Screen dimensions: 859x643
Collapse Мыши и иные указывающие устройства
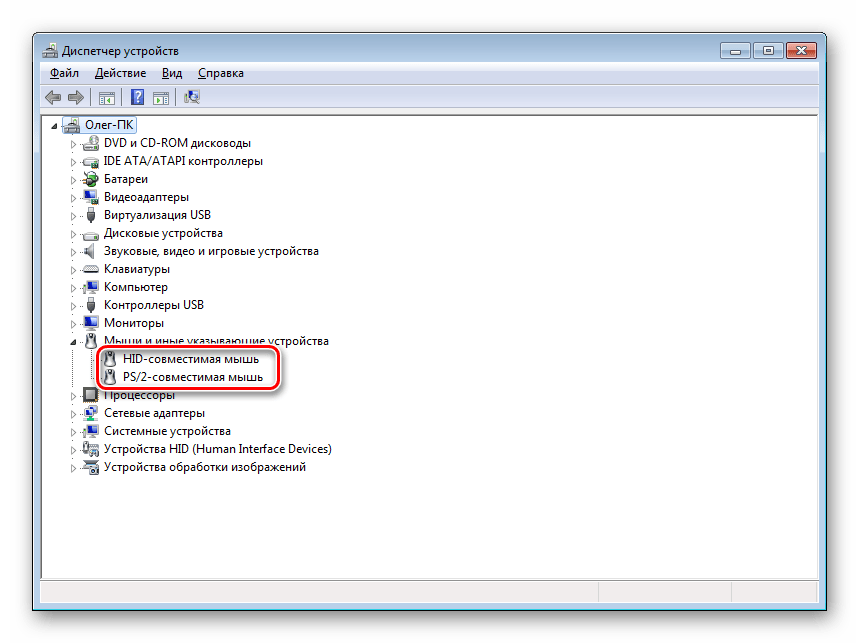pos(73,342)
